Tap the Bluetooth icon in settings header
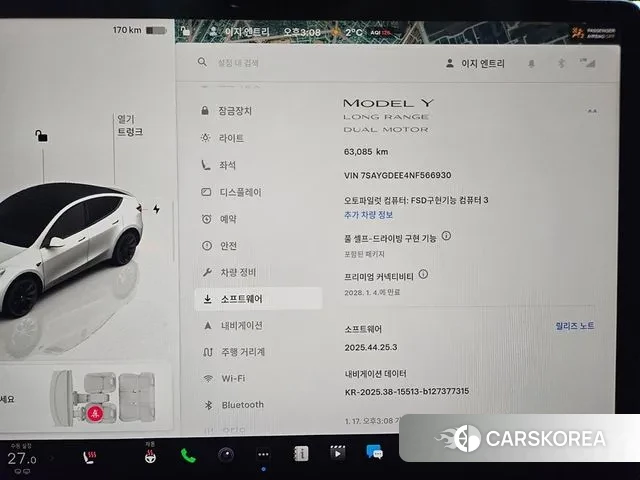The height and width of the screenshot is (480, 640). (561, 63)
